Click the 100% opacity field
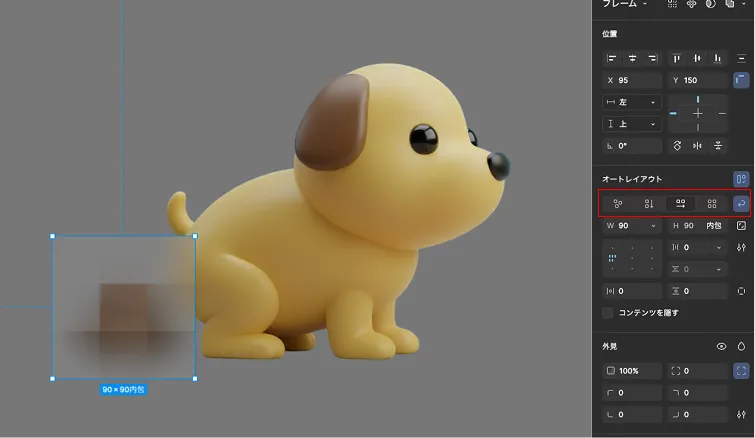Viewport: 755px width, 438px height. point(632,371)
